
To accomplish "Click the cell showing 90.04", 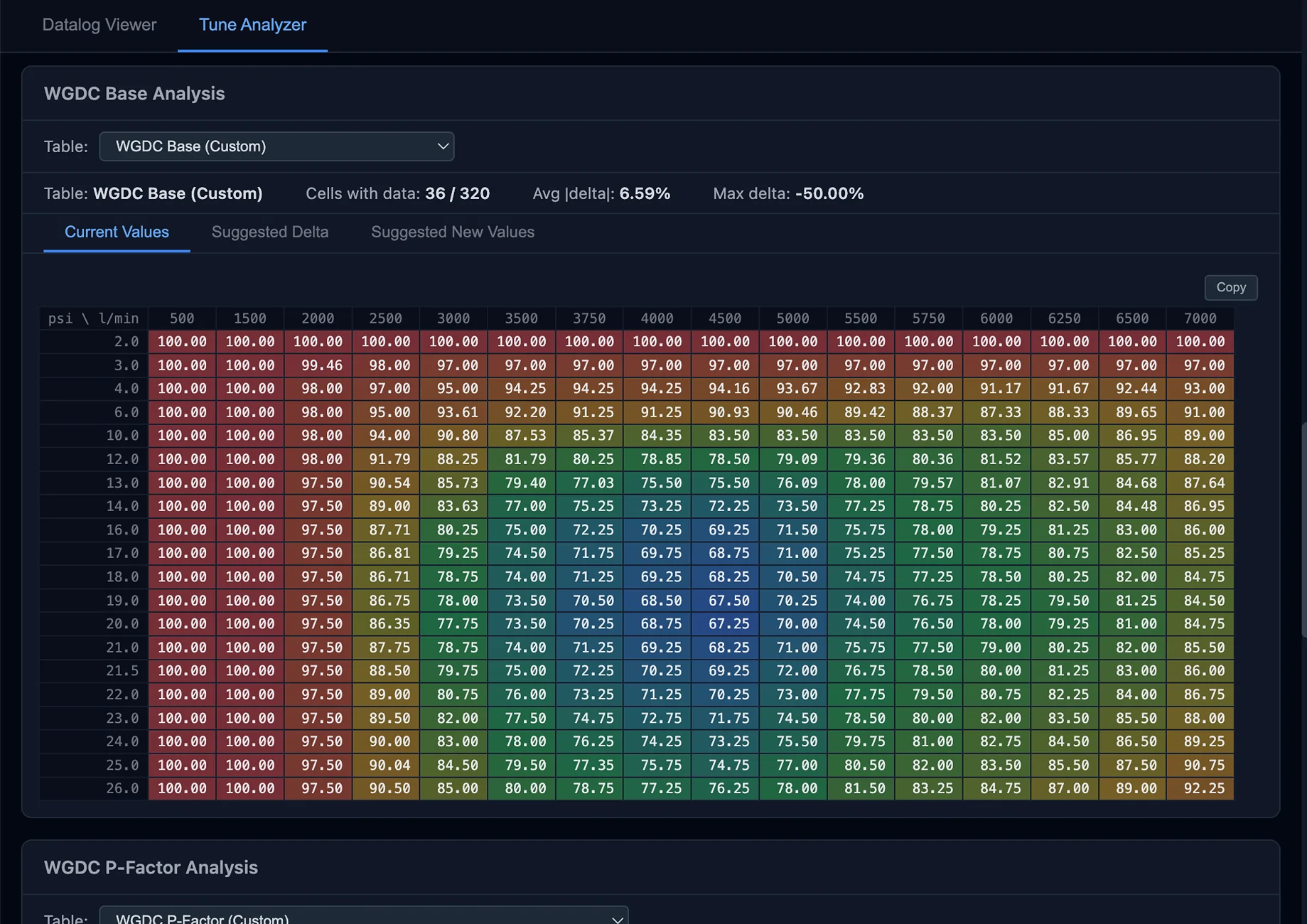I will click(385, 765).
